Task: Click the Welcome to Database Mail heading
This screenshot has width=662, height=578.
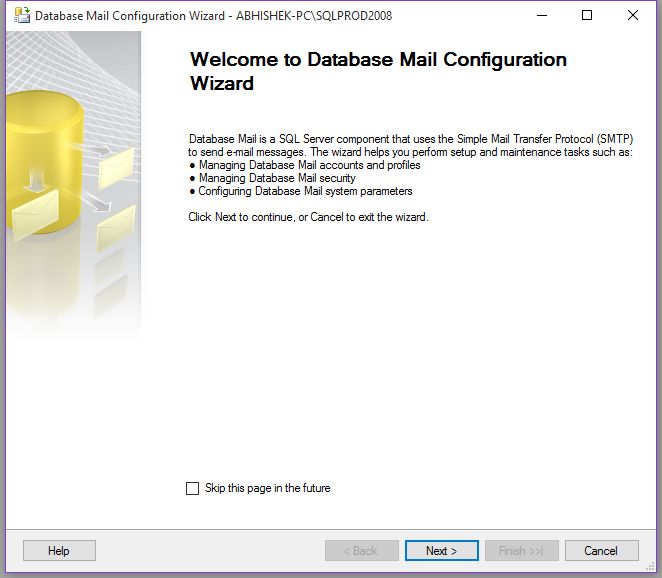Action: 378,71
